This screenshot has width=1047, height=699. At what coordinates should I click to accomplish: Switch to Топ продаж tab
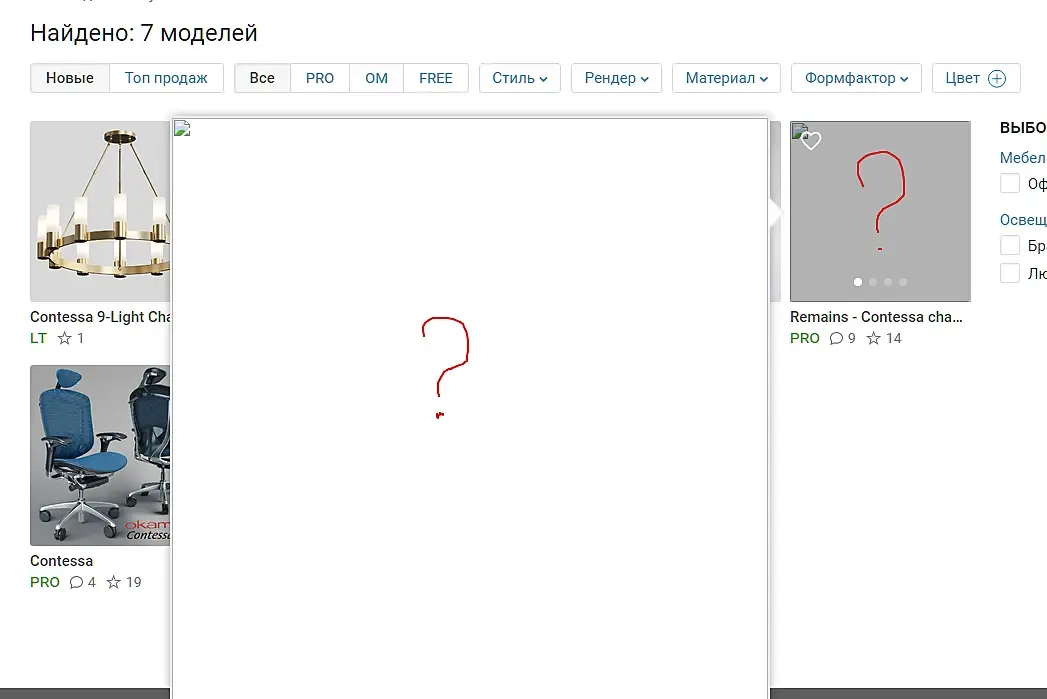166,78
